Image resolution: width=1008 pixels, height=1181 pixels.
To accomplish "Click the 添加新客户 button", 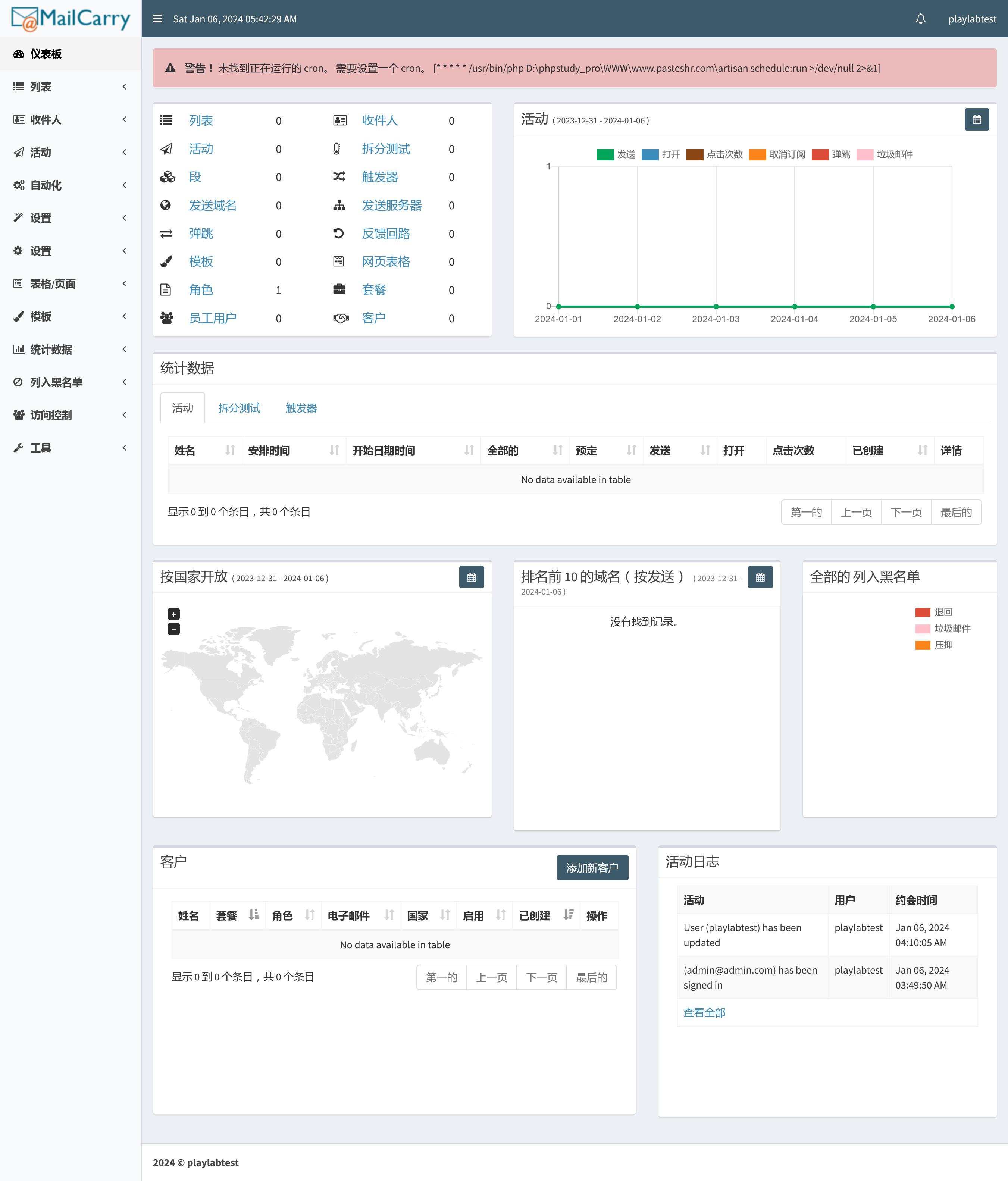I will (592, 868).
